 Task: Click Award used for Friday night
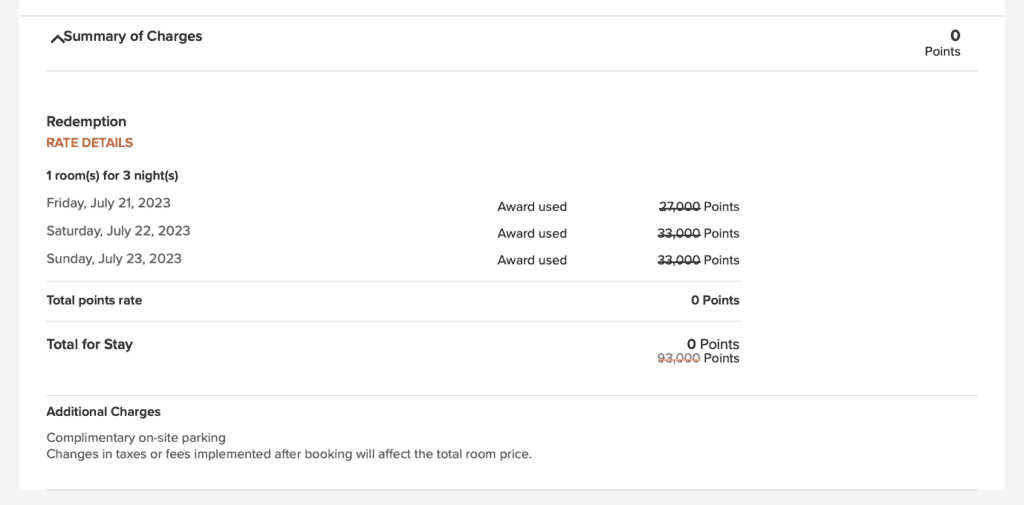[x=532, y=207]
